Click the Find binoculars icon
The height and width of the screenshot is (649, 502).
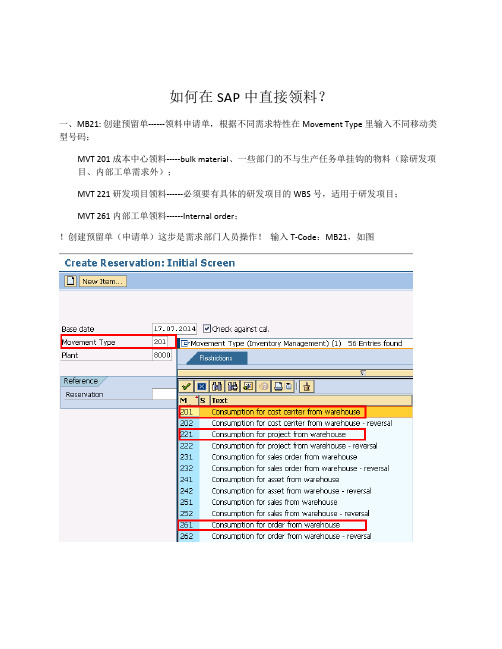click(217, 387)
